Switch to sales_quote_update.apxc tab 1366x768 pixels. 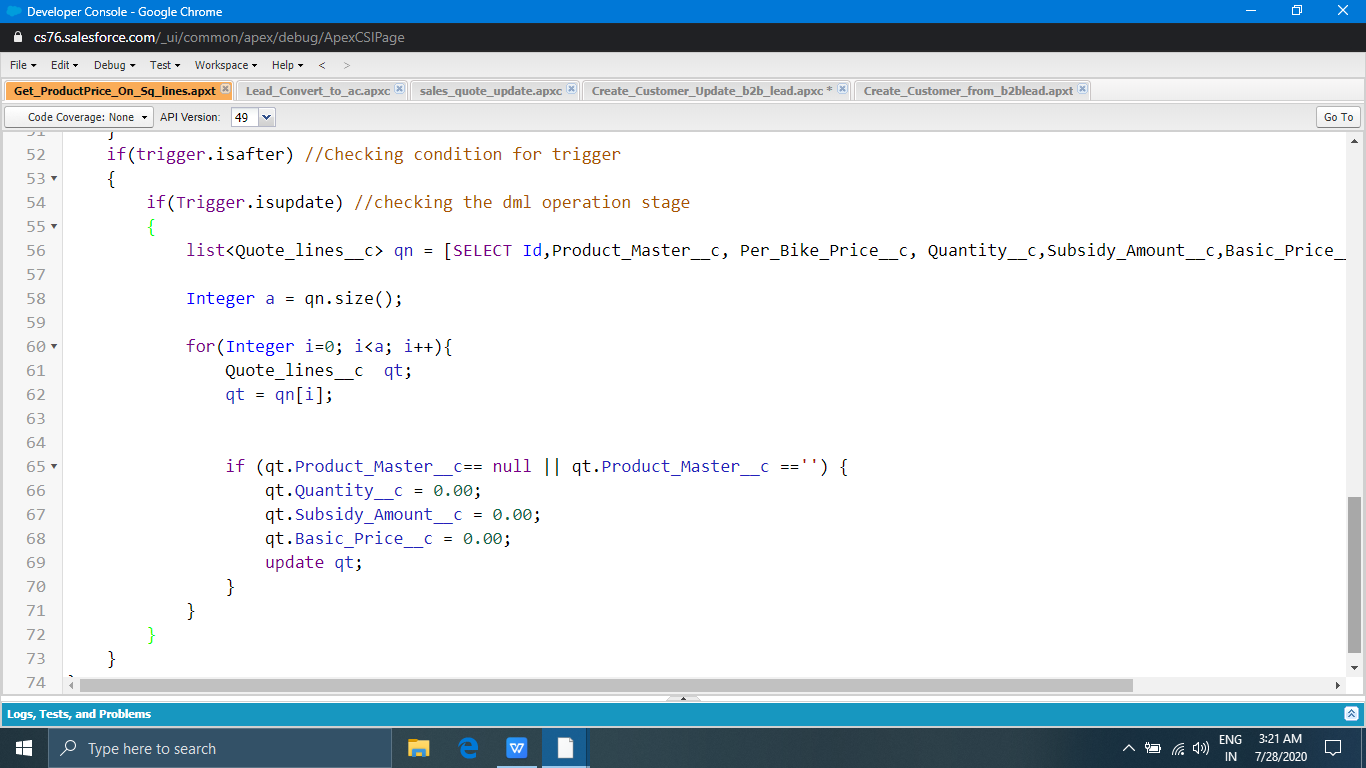pos(491,90)
